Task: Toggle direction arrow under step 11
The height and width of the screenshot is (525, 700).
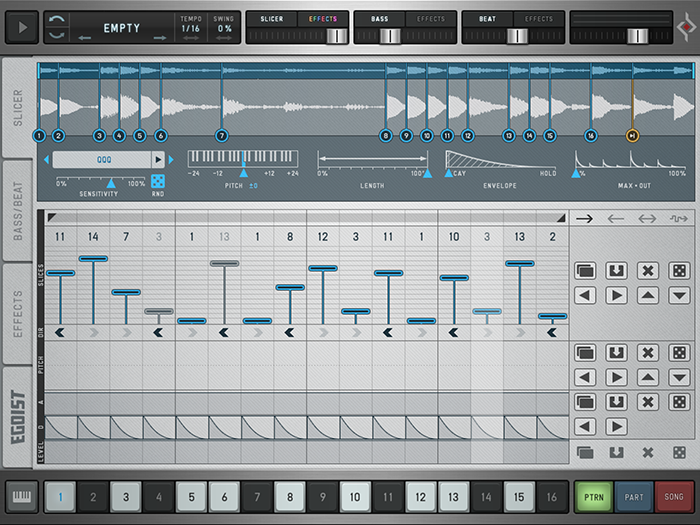Action: [388, 333]
